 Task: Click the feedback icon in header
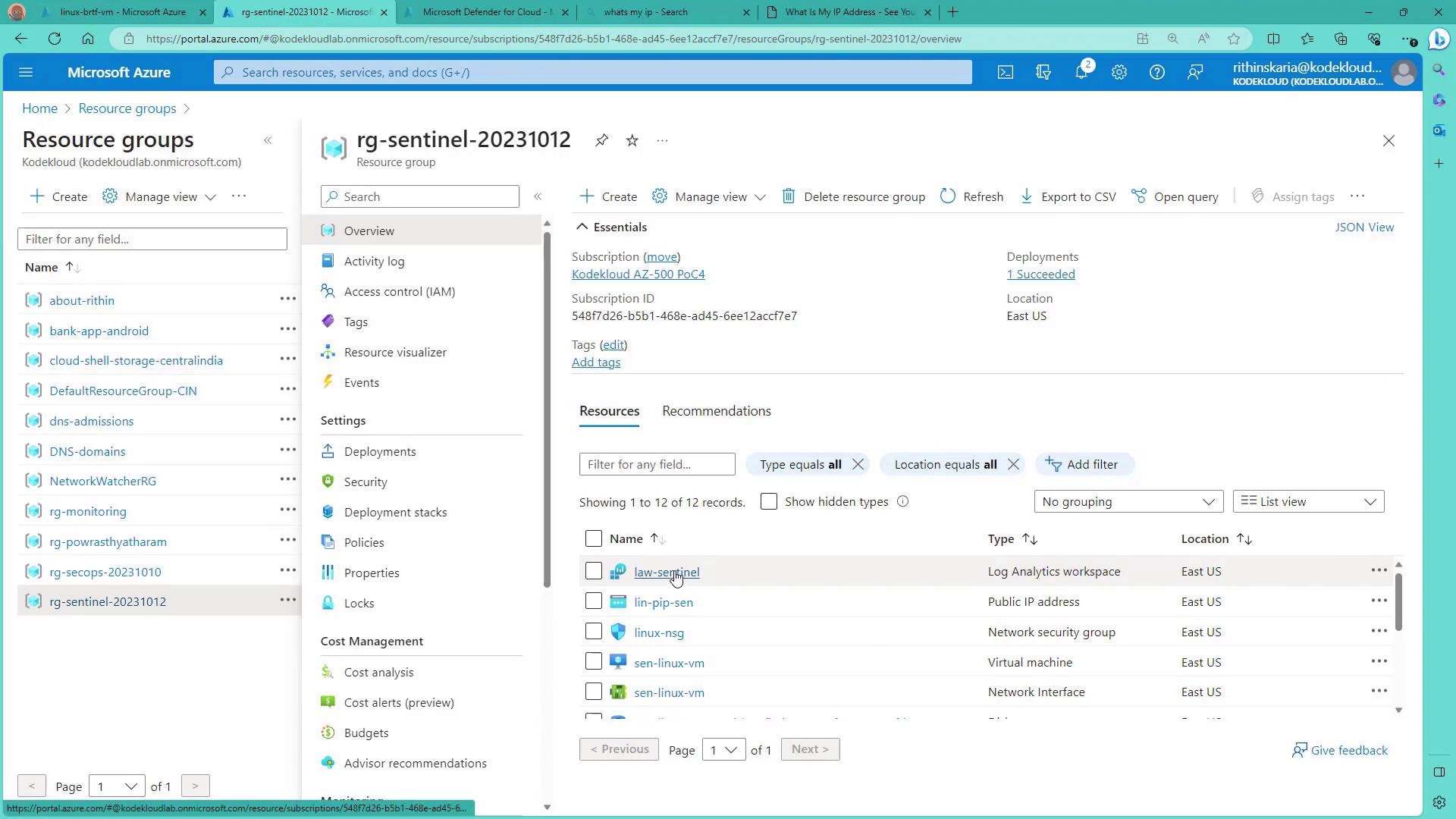point(1195,72)
